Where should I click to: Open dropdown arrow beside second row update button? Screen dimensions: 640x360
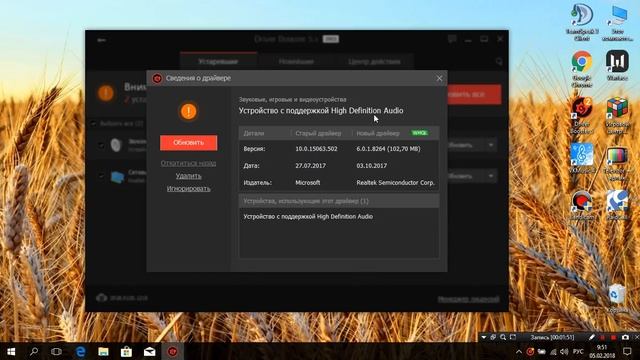pos(491,176)
